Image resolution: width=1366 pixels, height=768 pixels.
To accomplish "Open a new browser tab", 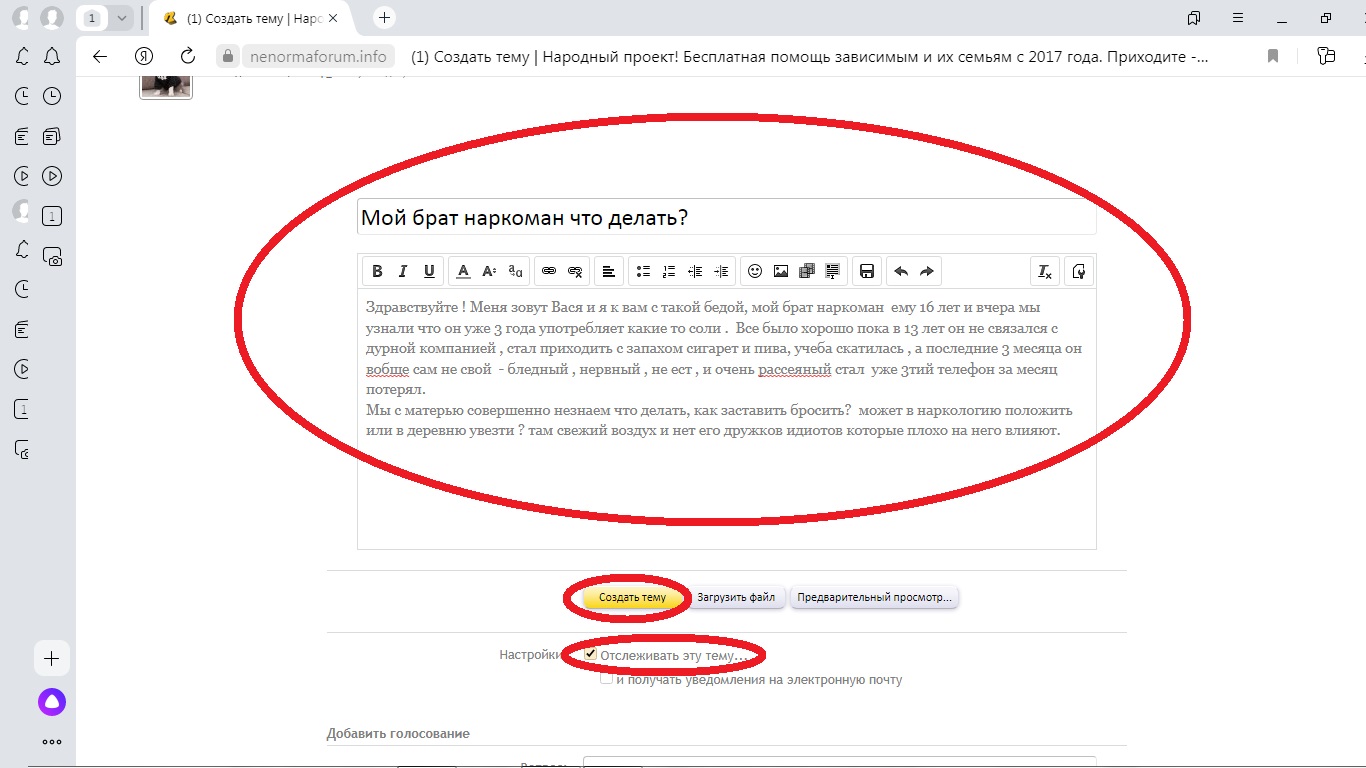I will coord(384,18).
